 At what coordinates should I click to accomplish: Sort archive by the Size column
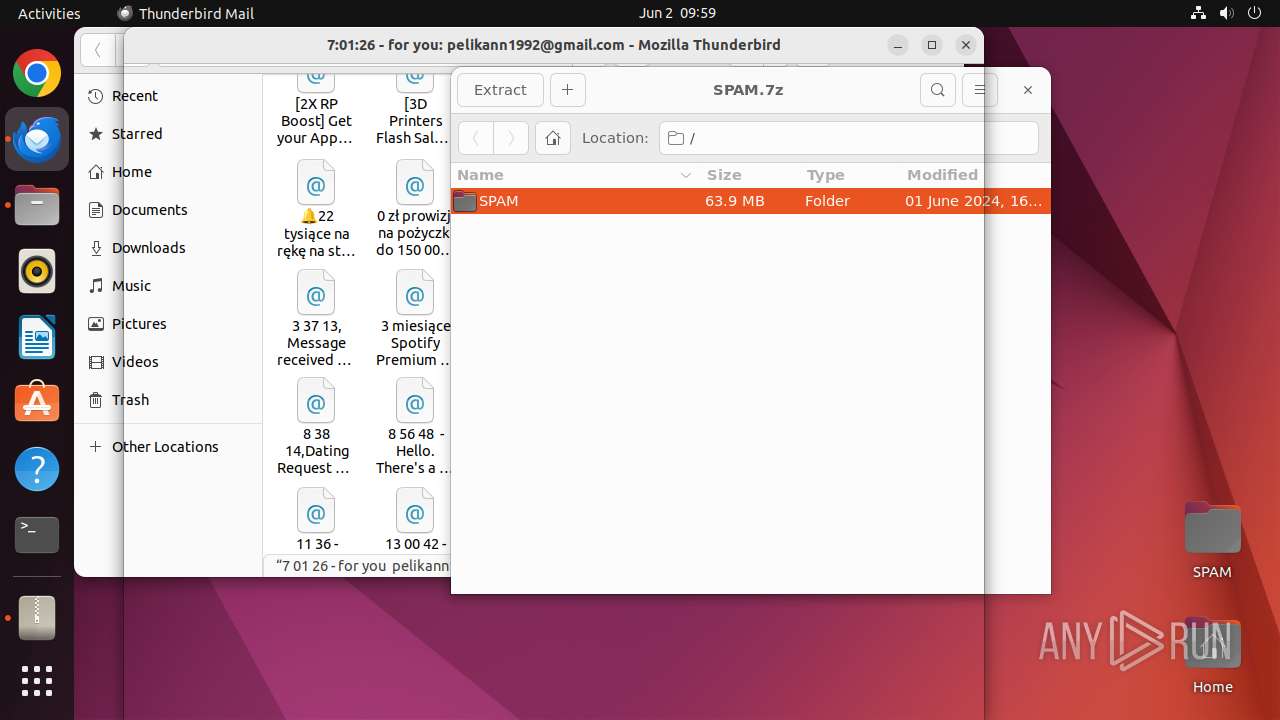coord(749,175)
